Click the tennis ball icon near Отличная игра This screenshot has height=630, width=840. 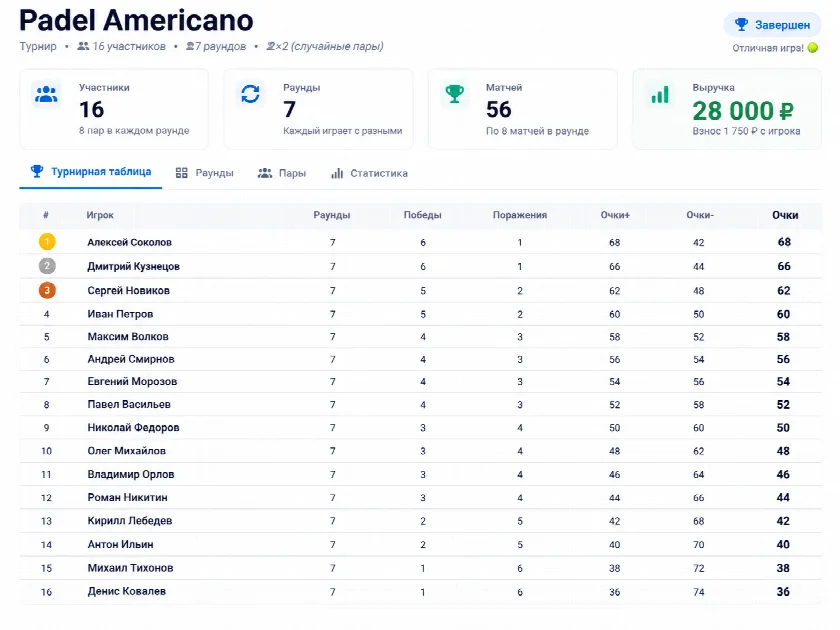coord(813,48)
